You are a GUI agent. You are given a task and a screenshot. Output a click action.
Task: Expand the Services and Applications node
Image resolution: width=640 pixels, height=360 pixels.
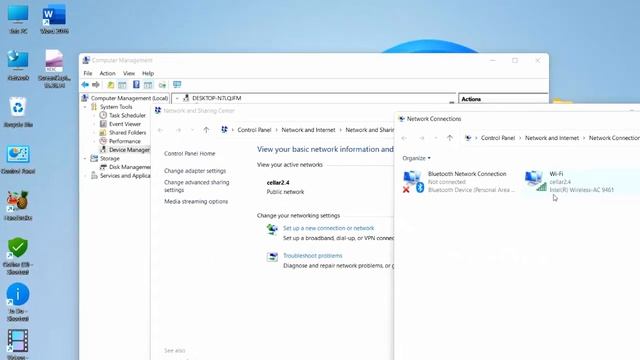(85, 176)
